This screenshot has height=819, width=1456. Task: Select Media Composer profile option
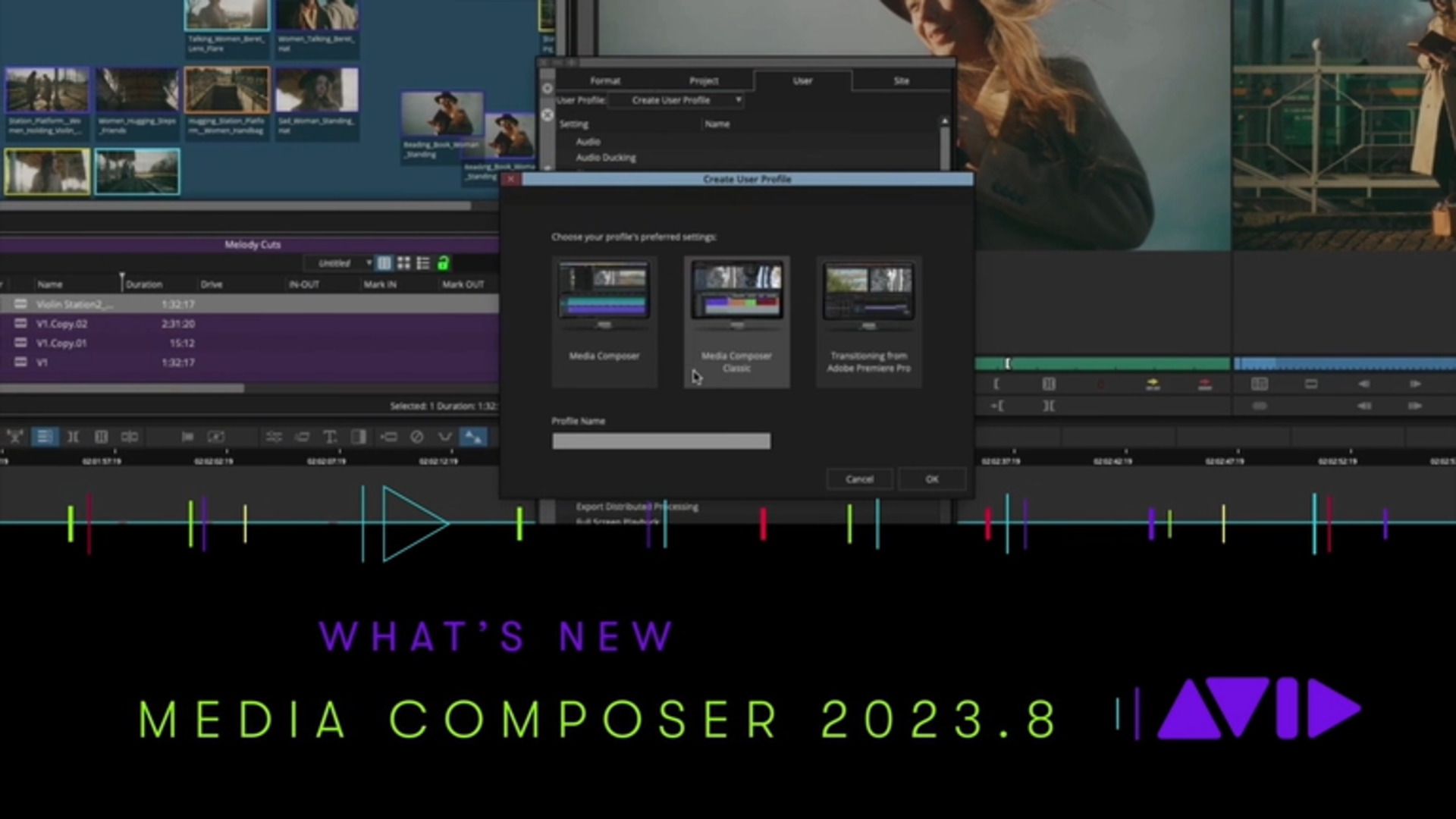click(603, 315)
